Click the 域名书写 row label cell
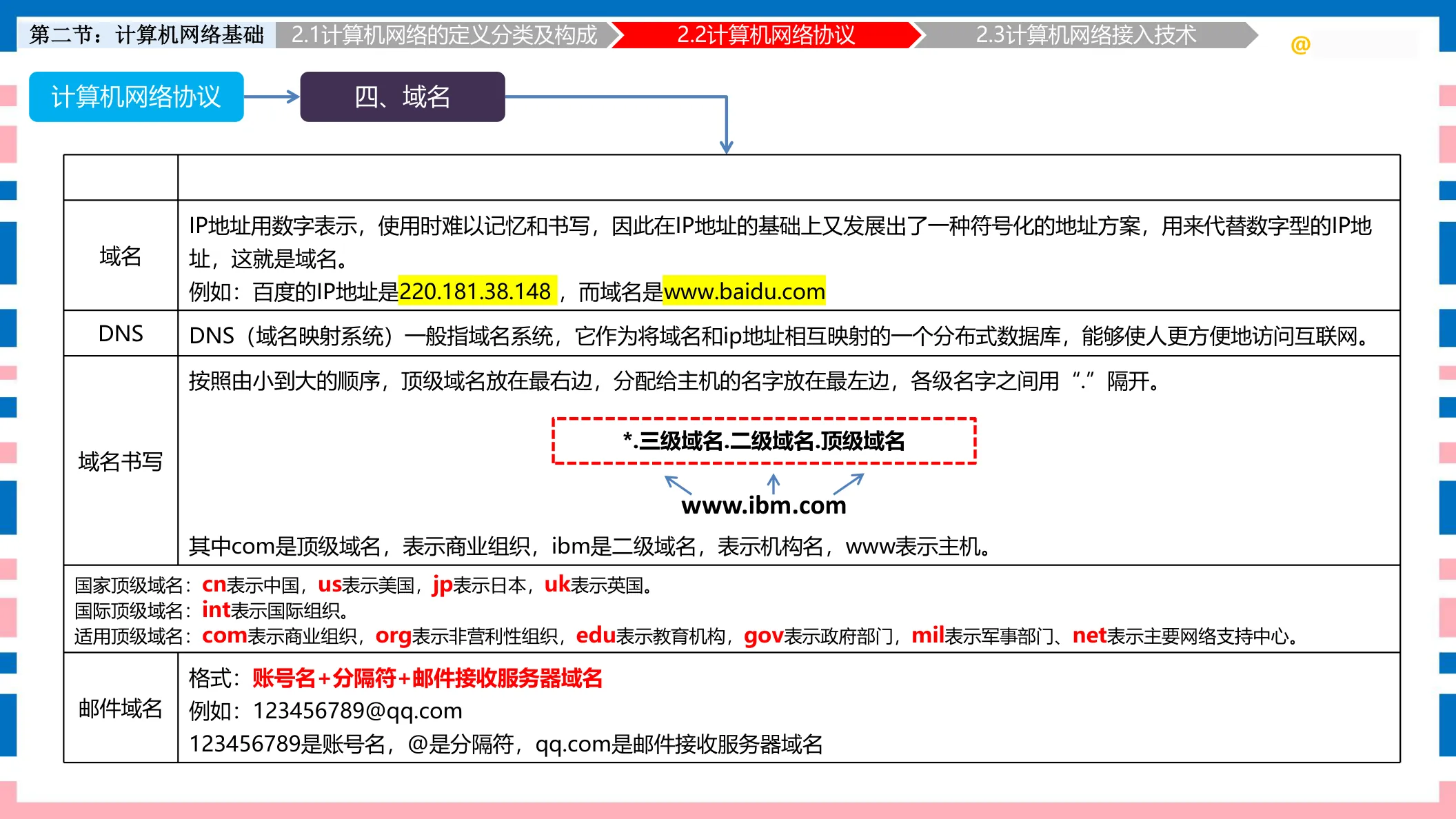The image size is (1456, 819). point(121,461)
